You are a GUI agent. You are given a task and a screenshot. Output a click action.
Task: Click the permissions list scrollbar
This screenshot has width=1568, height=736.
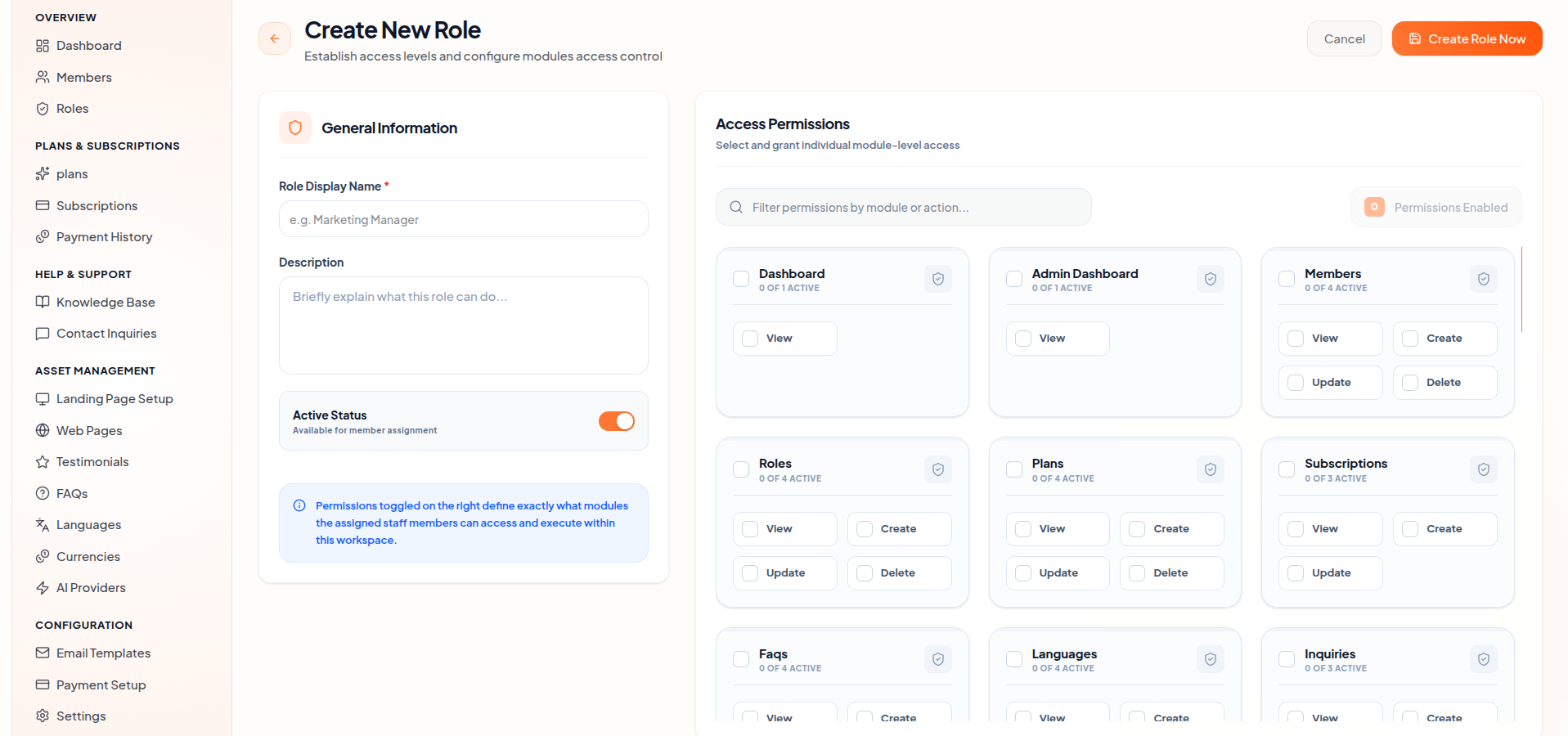coord(1521,289)
